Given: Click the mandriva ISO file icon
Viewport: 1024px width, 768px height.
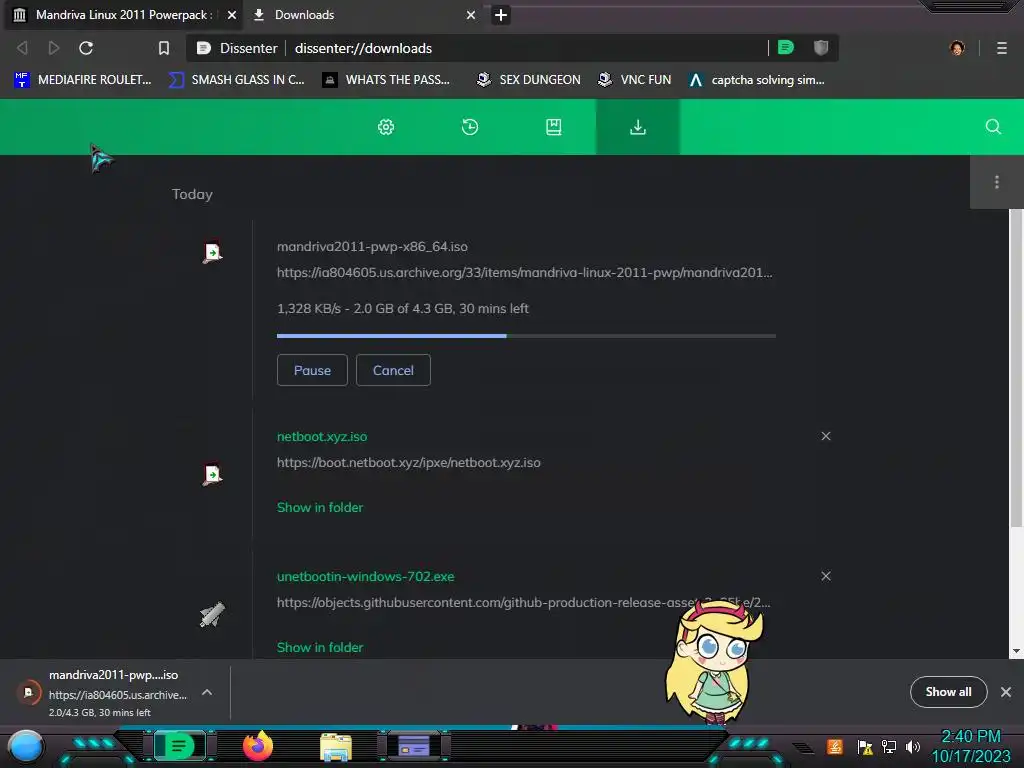Looking at the screenshot, I should pos(212,253).
